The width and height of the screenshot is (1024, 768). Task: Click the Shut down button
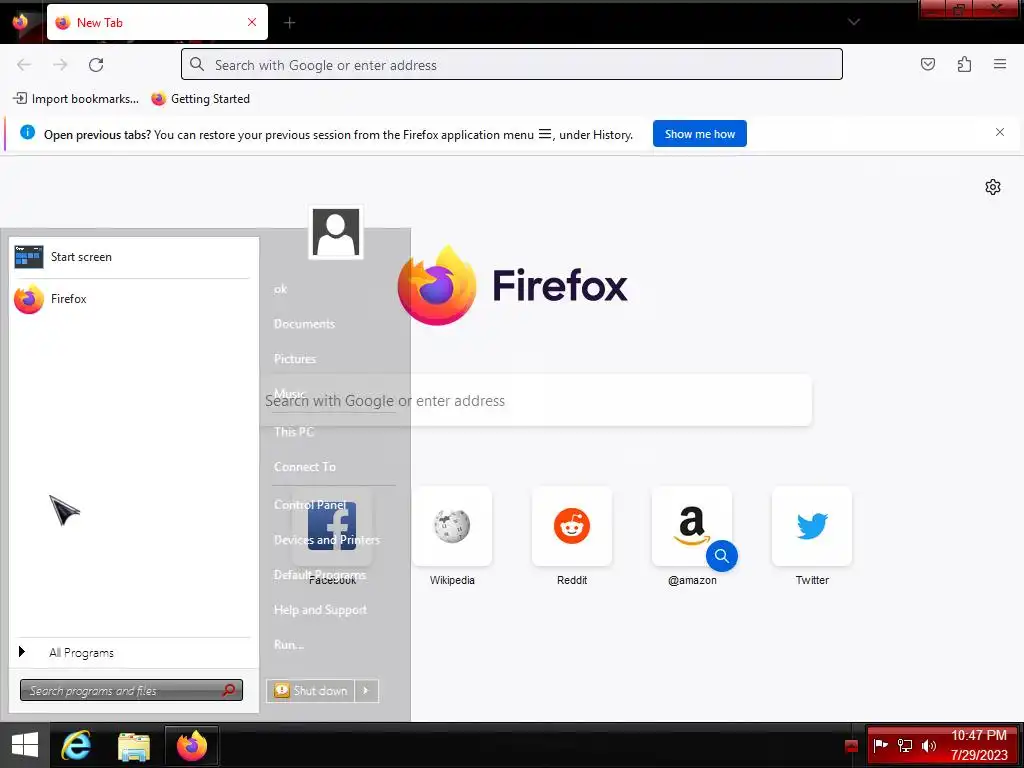[311, 691]
